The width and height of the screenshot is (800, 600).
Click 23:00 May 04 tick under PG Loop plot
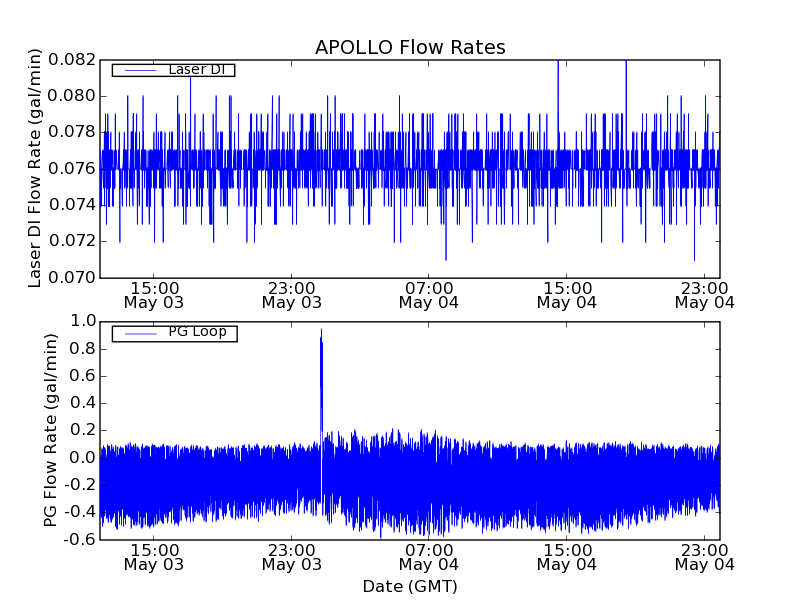click(704, 557)
